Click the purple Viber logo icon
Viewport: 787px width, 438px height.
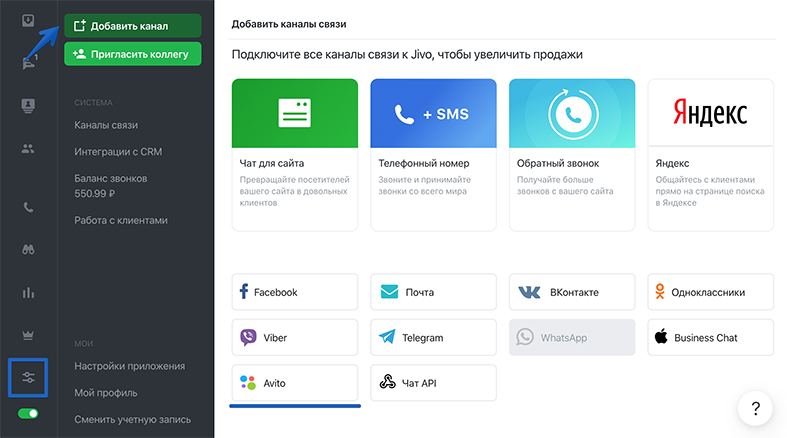click(248, 337)
